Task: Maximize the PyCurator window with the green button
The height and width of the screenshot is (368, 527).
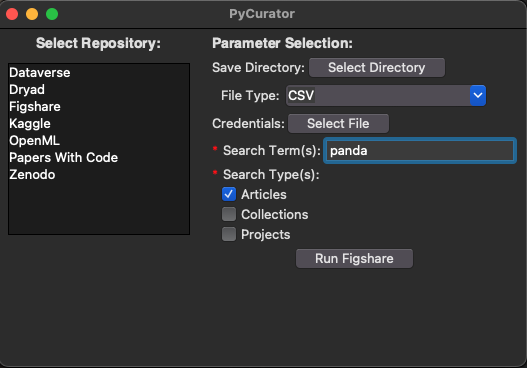Action: [52, 14]
